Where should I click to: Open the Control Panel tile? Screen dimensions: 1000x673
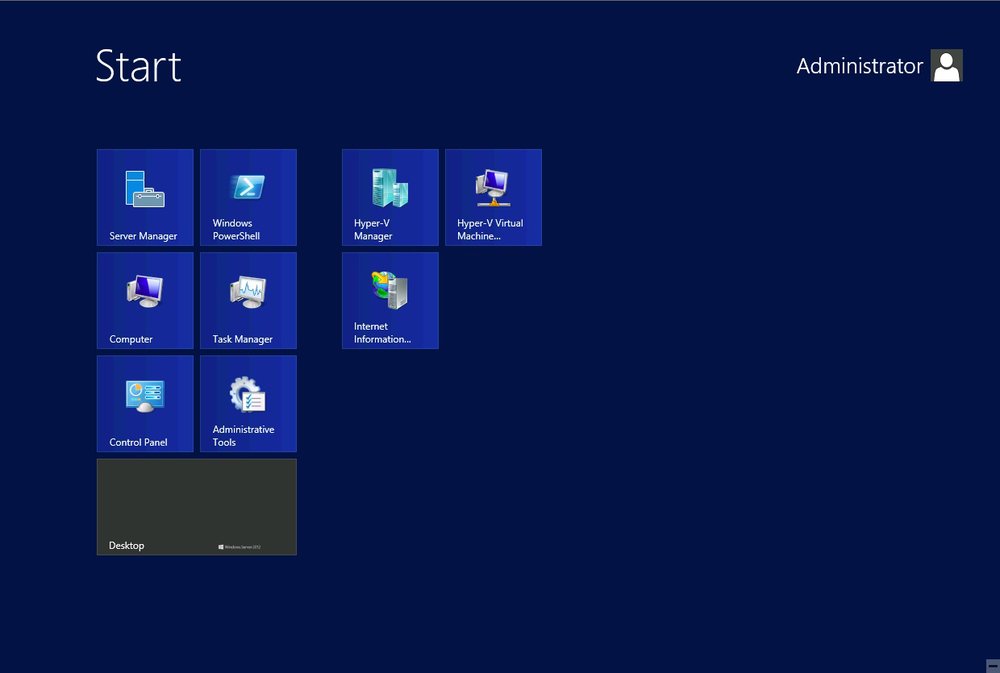(145, 404)
